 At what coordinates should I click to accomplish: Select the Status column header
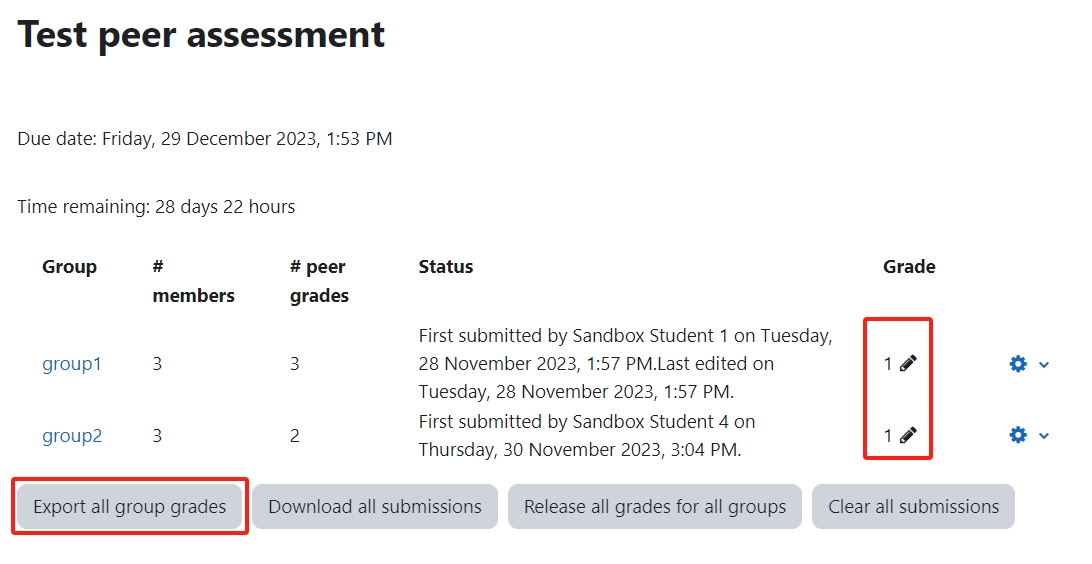[446, 267]
